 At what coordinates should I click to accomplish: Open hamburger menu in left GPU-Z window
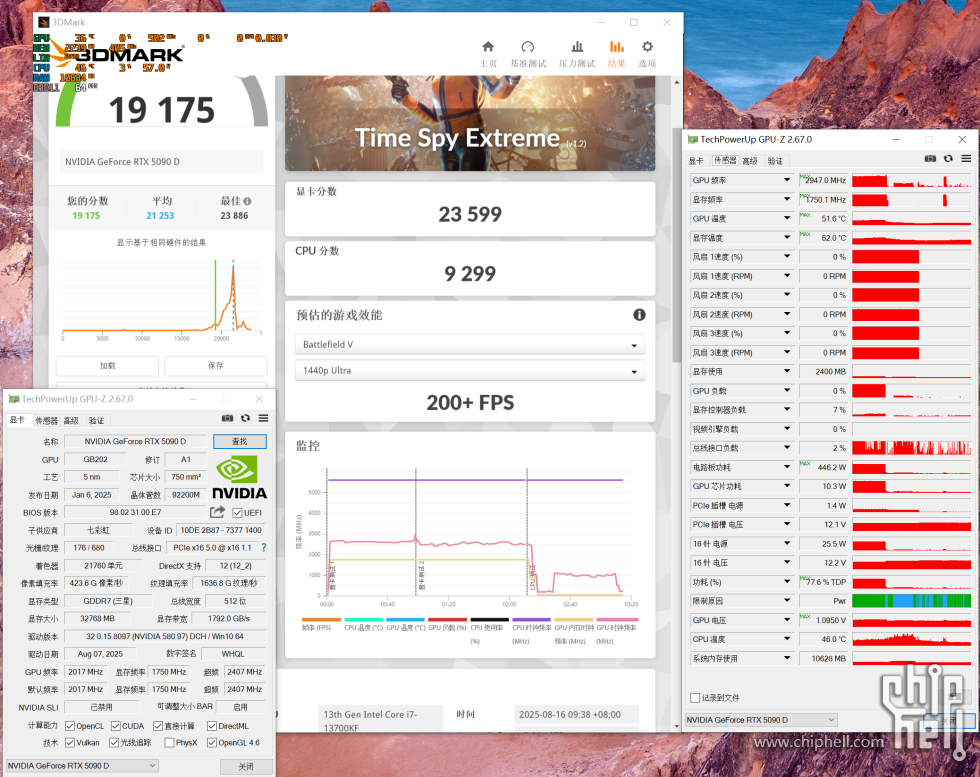tap(263, 418)
